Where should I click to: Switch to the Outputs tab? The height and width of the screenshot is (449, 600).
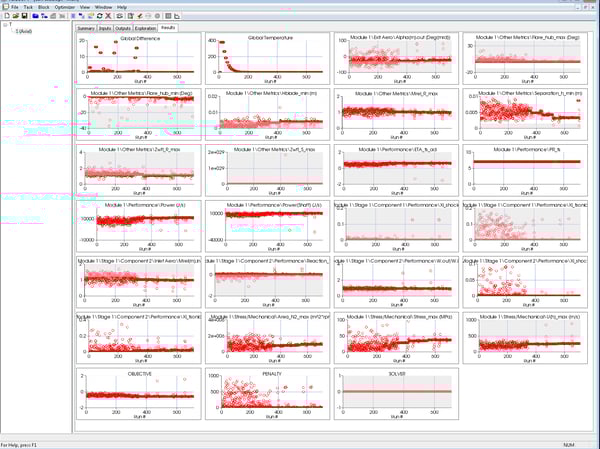click(x=124, y=28)
